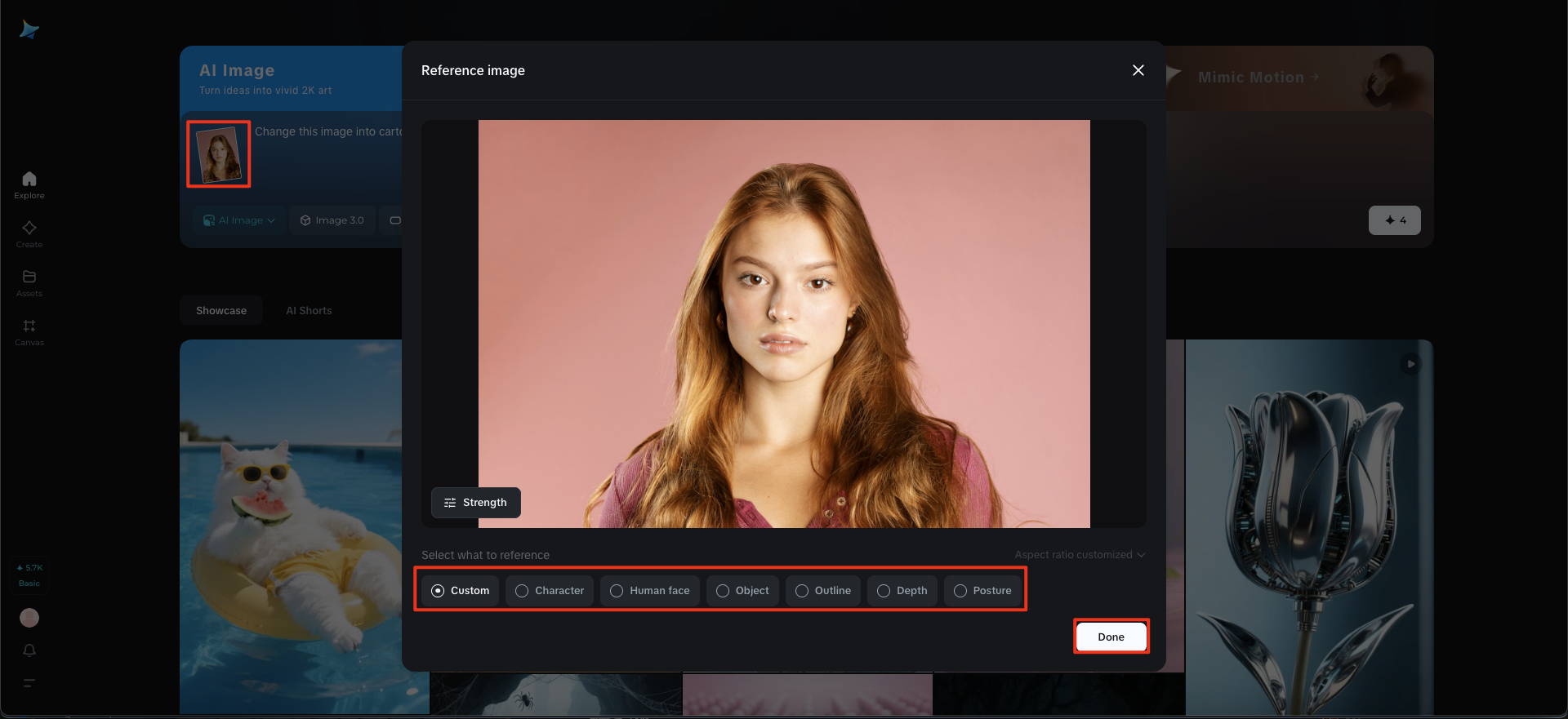This screenshot has width=1568, height=719.
Task: Close the Reference image dialog
Action: click(1138, 70)
